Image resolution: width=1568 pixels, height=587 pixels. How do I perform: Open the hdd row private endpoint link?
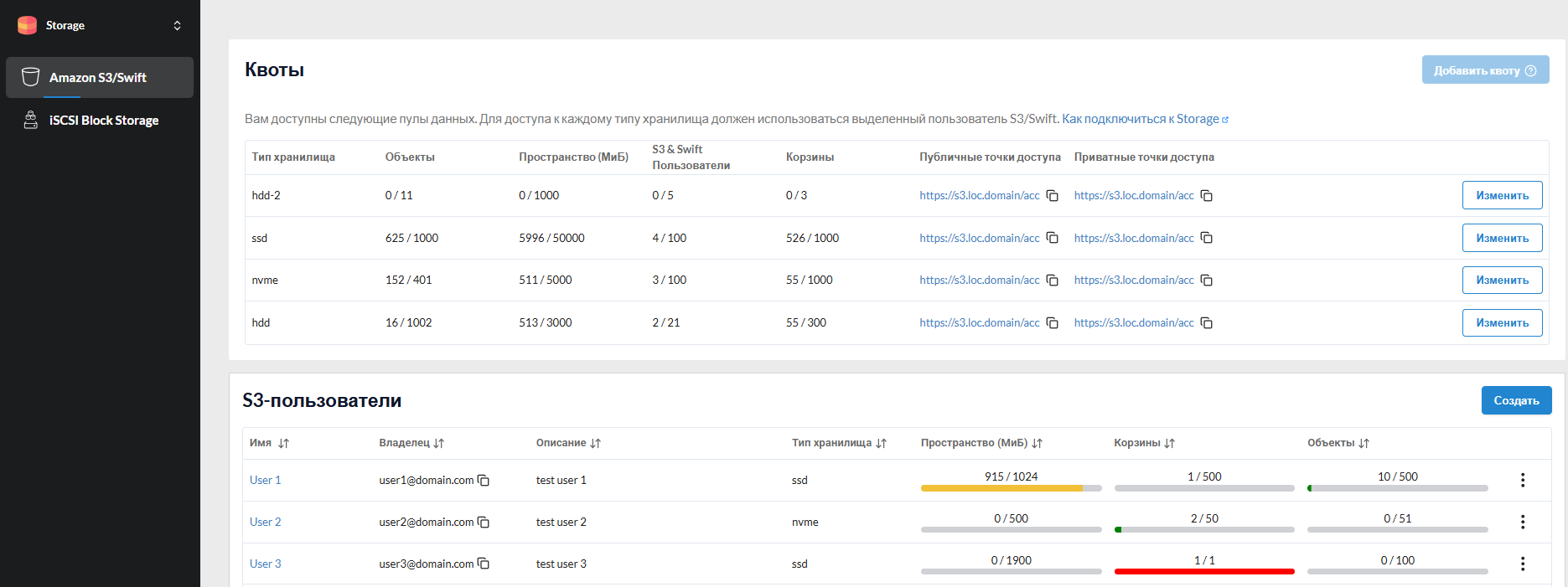tap(1134, 322)
